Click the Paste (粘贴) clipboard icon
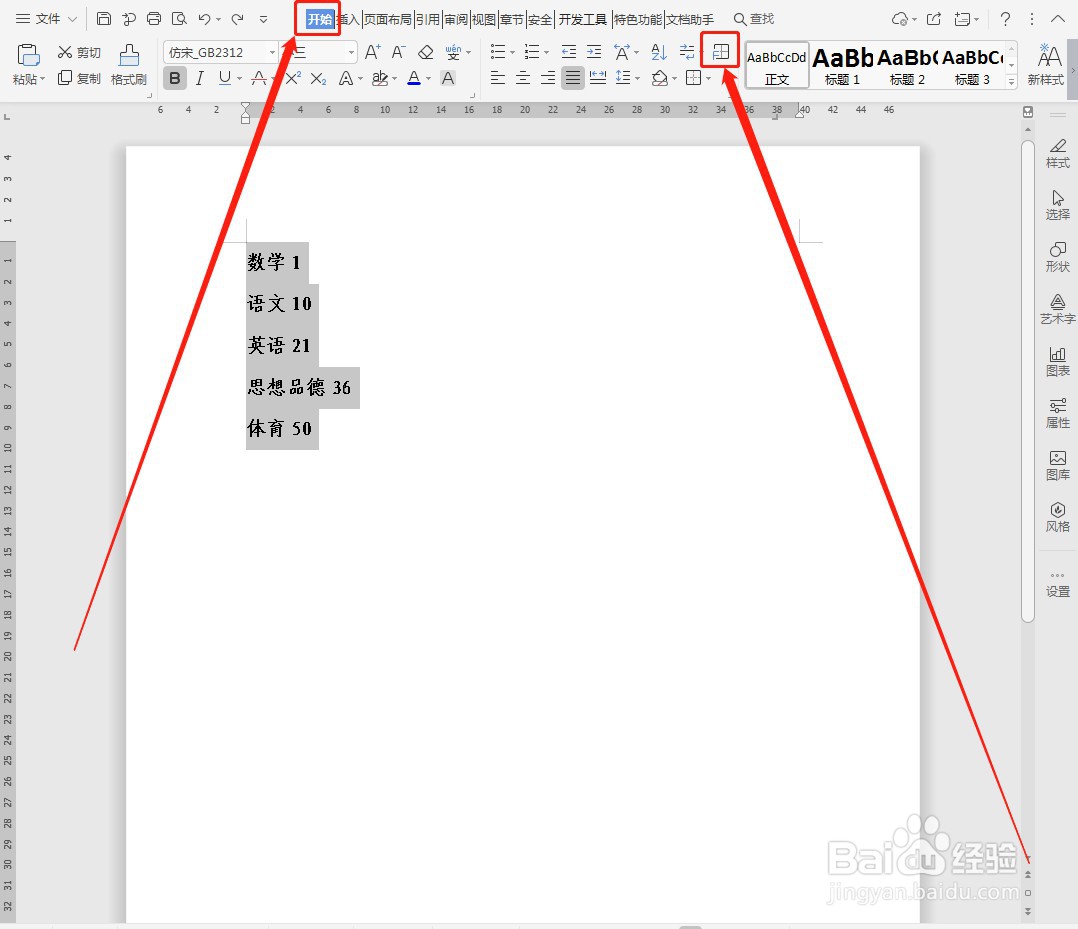This screenshot has width=1078, height=929. [28, 55]
